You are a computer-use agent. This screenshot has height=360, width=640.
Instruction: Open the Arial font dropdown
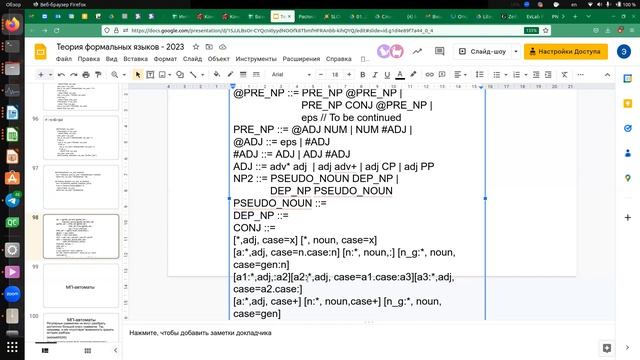pyautogui.click(x=291, y=74)
